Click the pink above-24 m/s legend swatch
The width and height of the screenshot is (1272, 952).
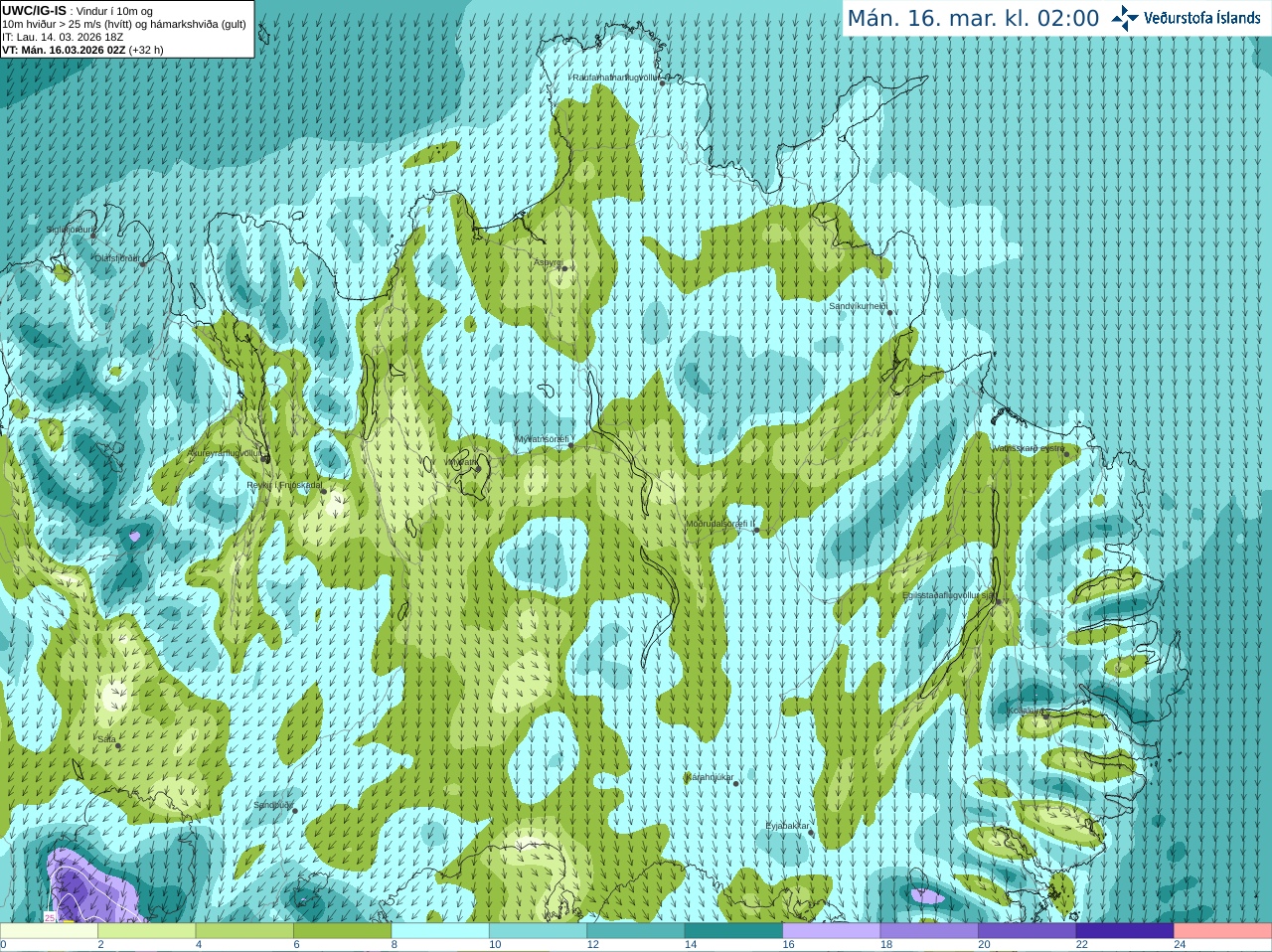click(x=1223, y=931)
